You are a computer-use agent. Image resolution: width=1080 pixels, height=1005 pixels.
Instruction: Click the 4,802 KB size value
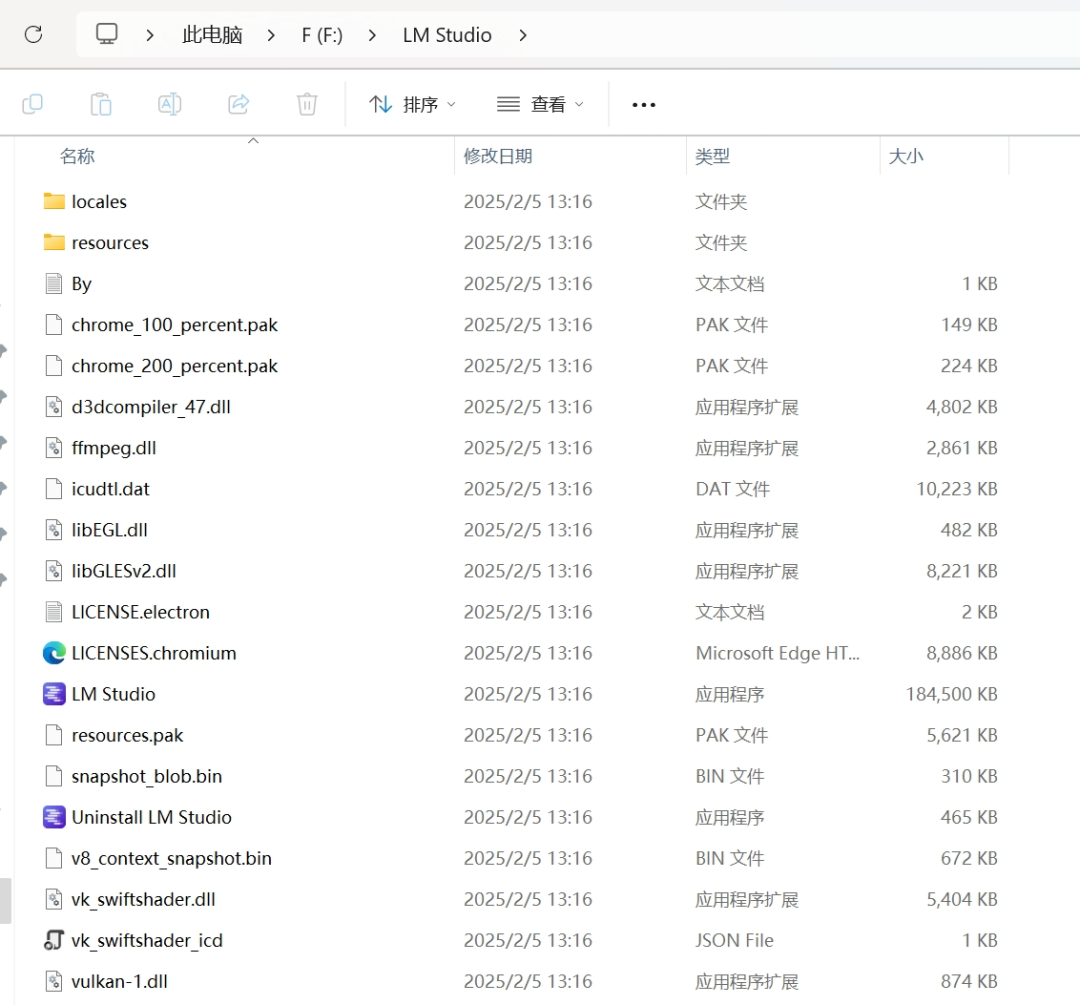(x=962, y=407)
